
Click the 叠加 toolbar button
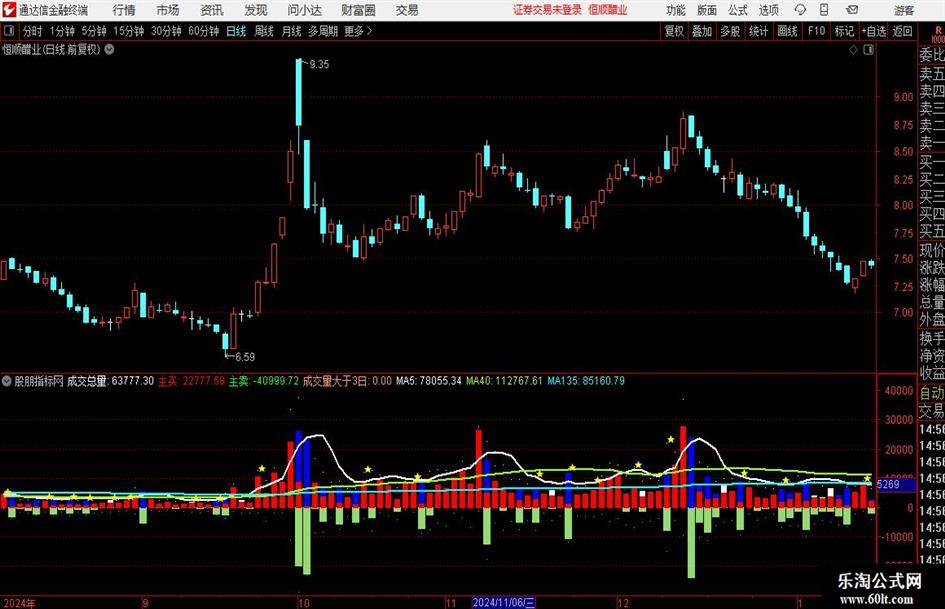pos(702,31)
